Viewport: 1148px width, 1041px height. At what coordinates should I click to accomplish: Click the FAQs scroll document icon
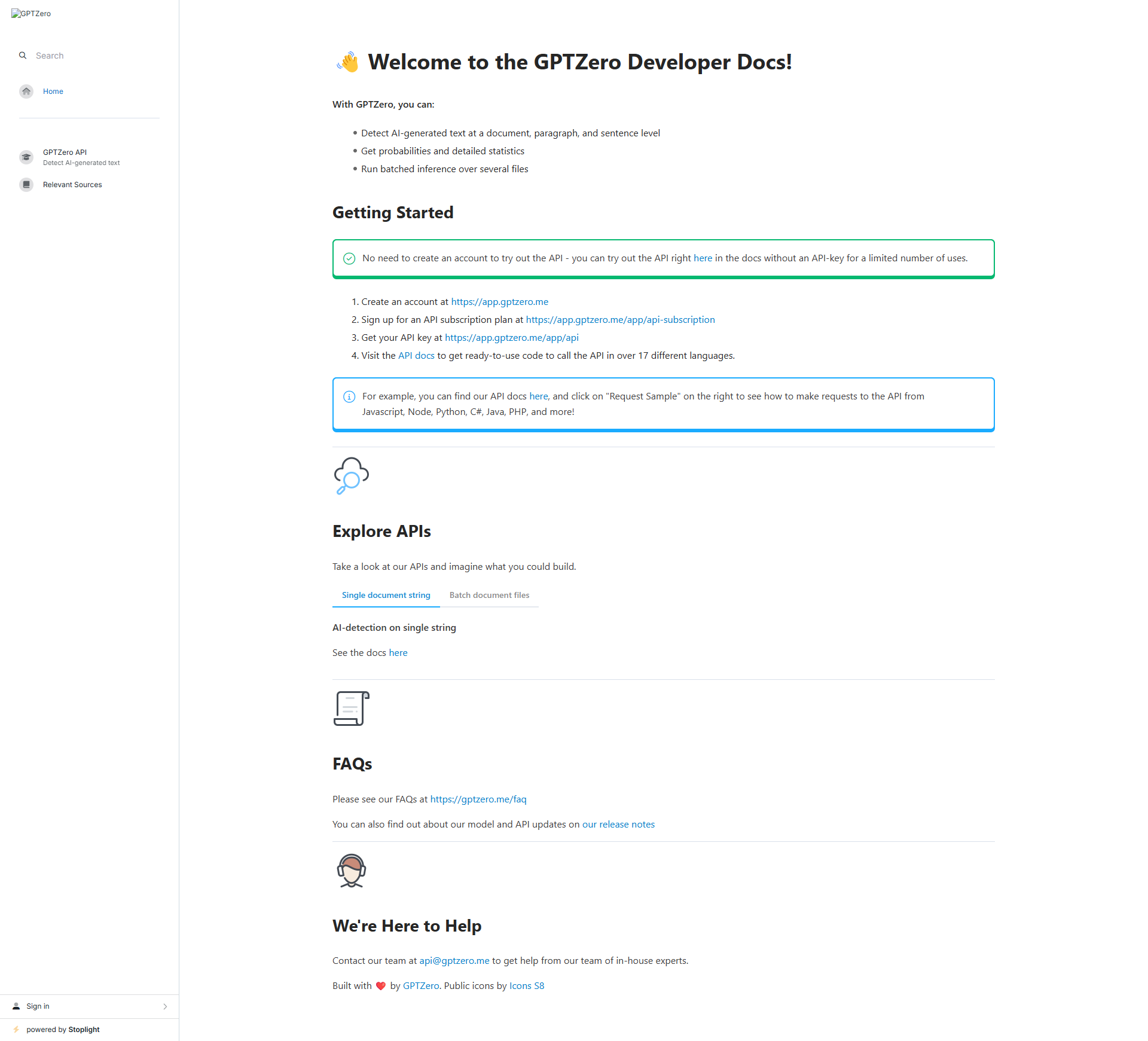351,709
